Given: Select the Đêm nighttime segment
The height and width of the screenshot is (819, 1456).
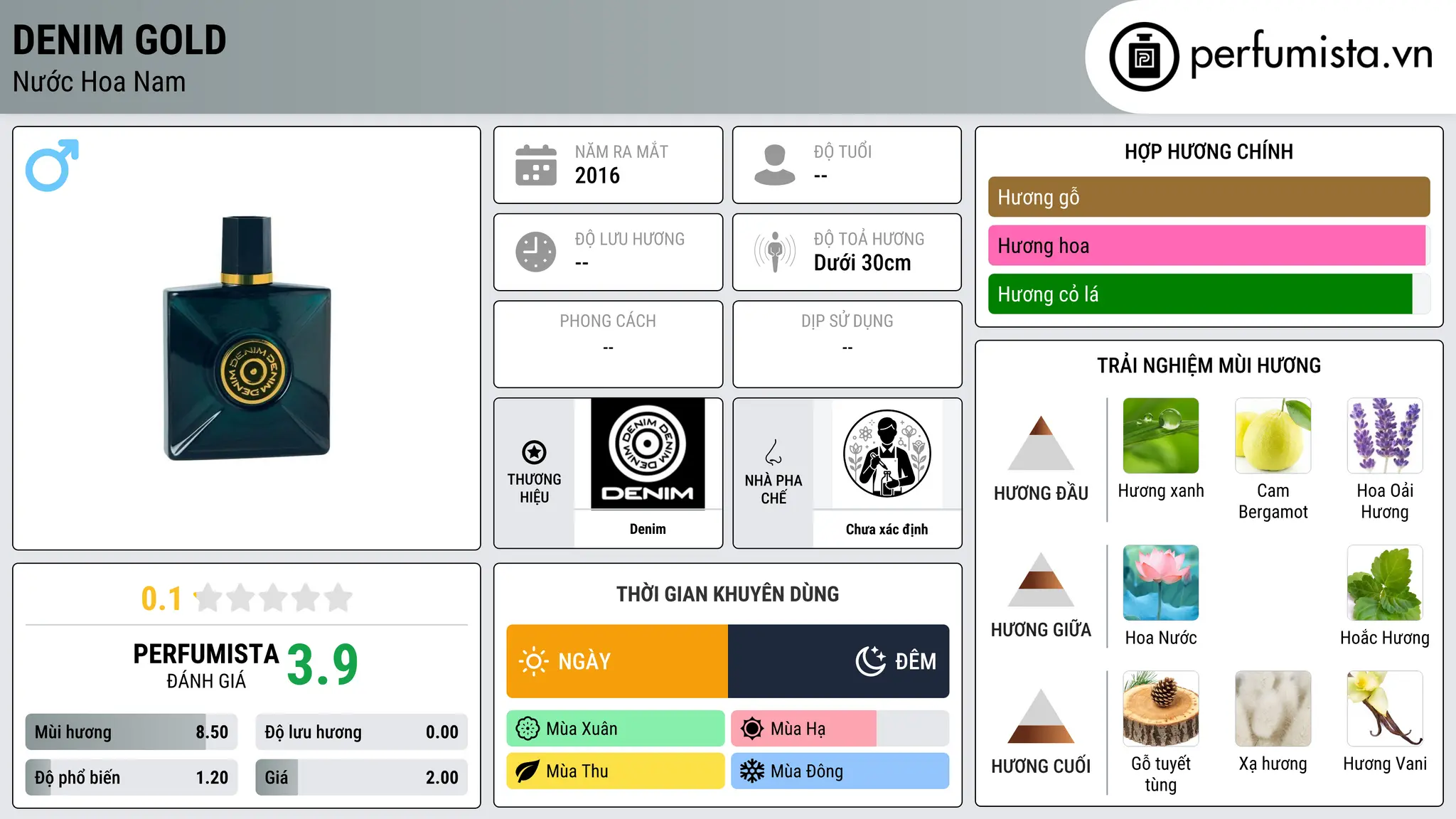Looking at the screenshot, I should point(839,661).
